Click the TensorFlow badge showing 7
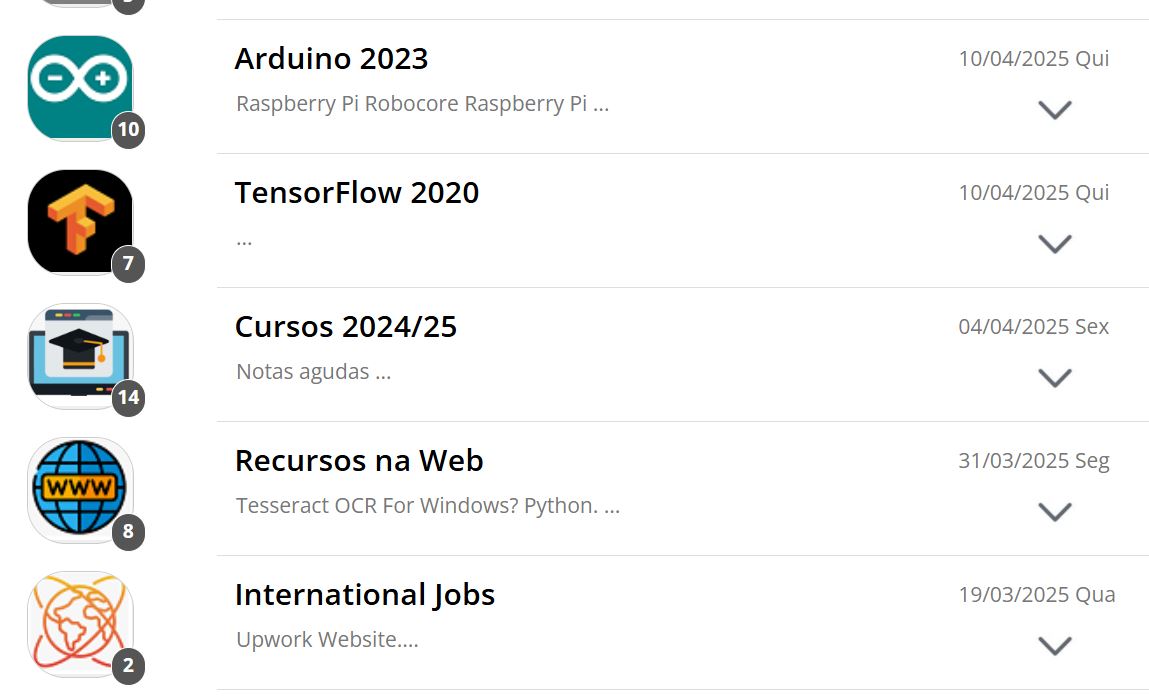Viewport: 1149px width, 697px height. [128, 264]
